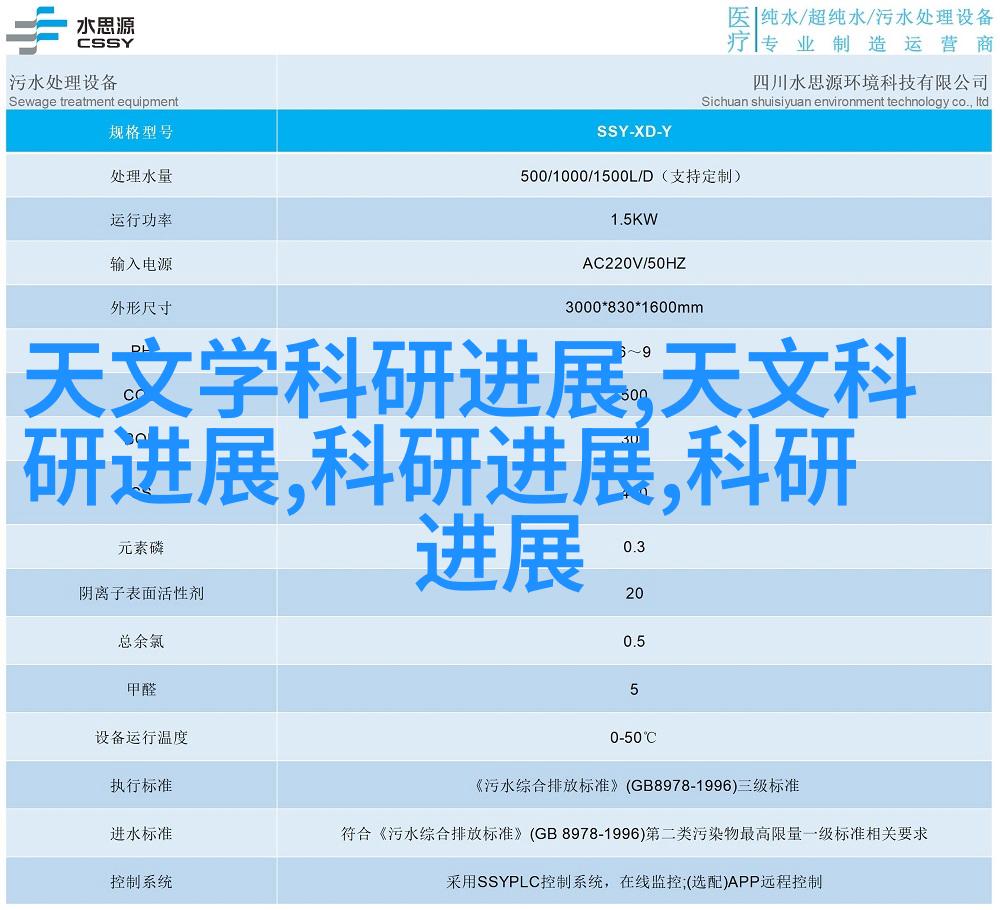Click the '输入电源' row label
1000x910 pixels.
click(x=141, y=263)
